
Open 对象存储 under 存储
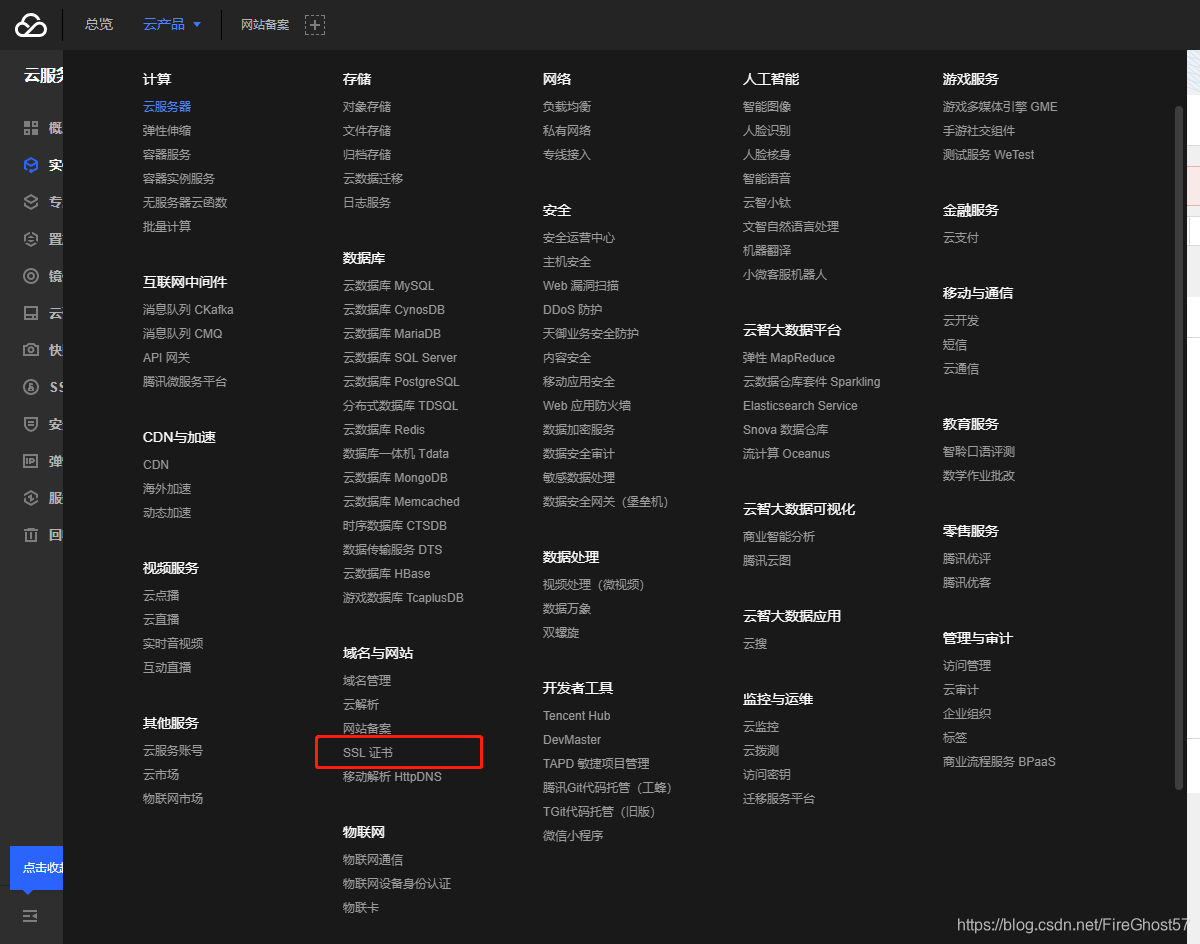coord(367,106)
